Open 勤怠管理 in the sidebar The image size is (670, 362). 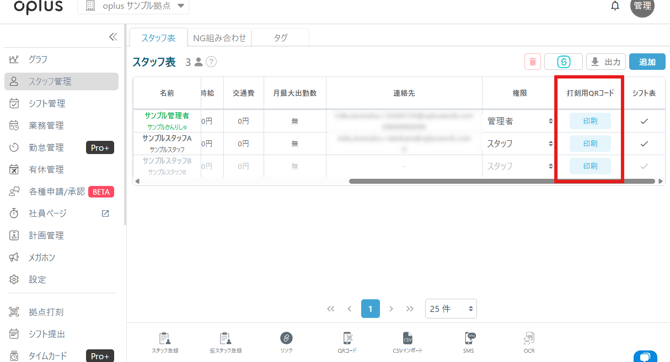click(x=46, y=147)
